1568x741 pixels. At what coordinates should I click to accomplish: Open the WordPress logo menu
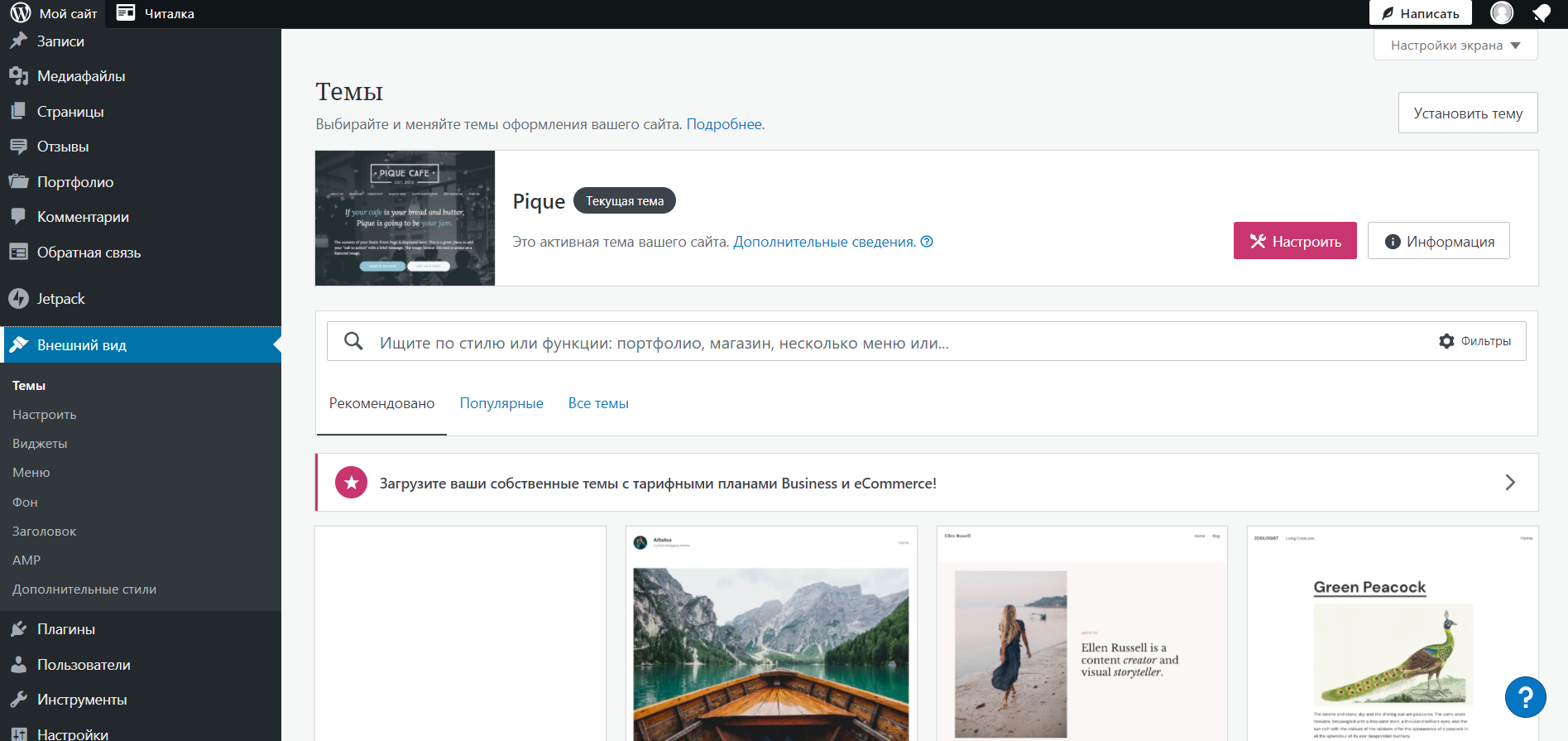(x=21, y=13)
